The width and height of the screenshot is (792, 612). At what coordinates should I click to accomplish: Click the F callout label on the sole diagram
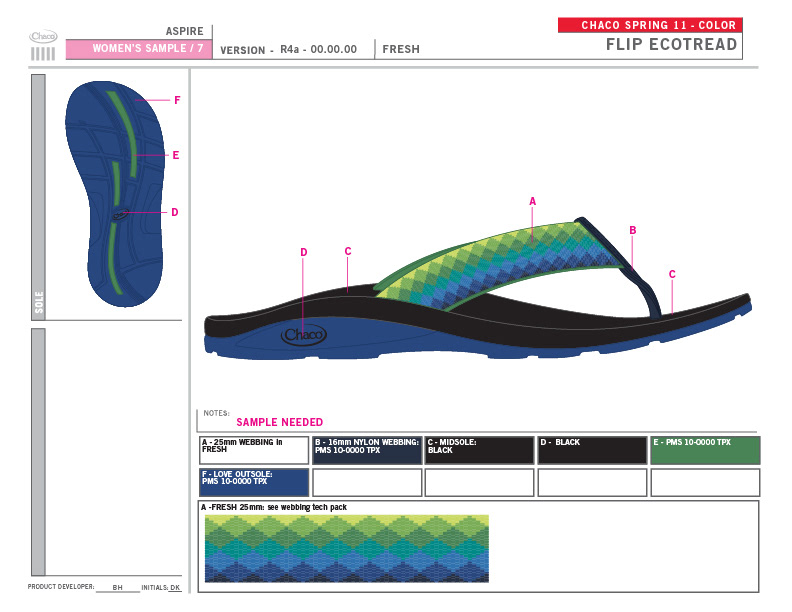(177, 100)
